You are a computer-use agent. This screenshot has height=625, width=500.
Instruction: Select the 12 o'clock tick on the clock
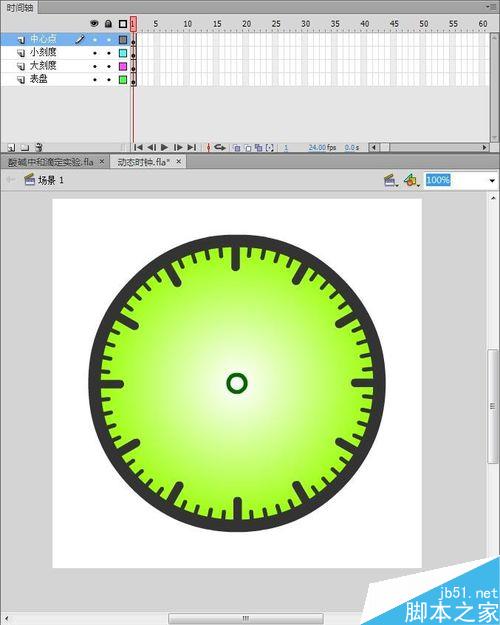pyautogui.click(x=236, y=258)
